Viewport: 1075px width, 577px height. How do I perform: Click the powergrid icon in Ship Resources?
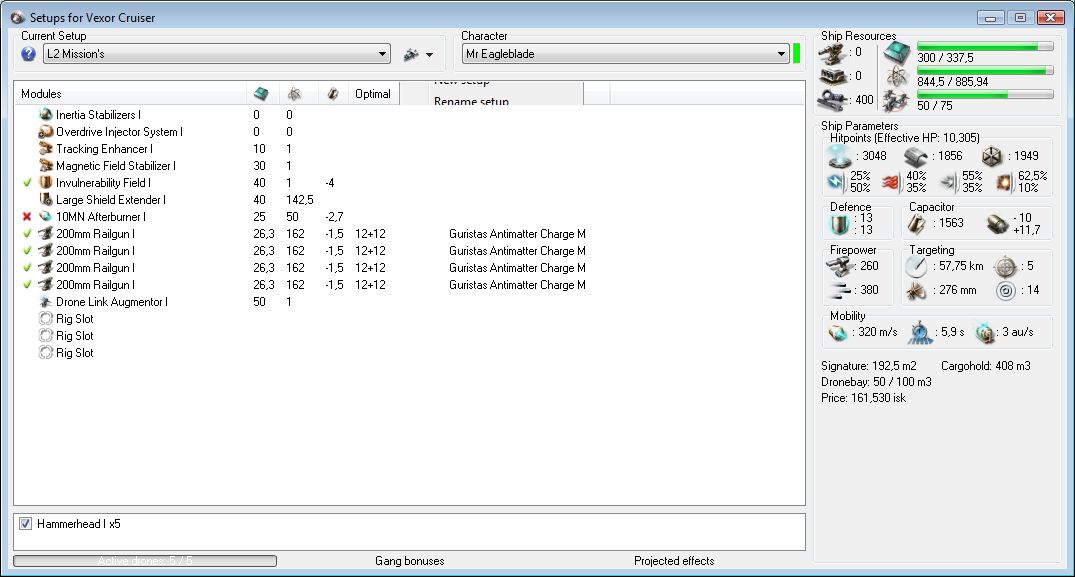click(x=897, y=77)
